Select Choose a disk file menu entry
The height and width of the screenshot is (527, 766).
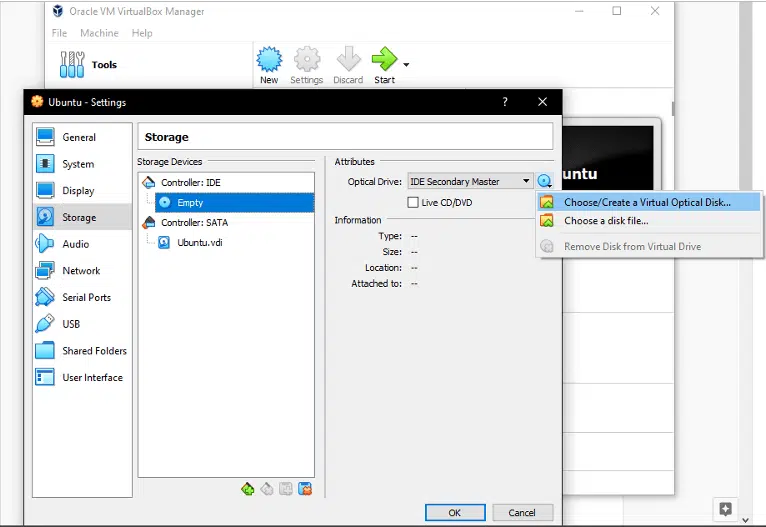[649, 221]
